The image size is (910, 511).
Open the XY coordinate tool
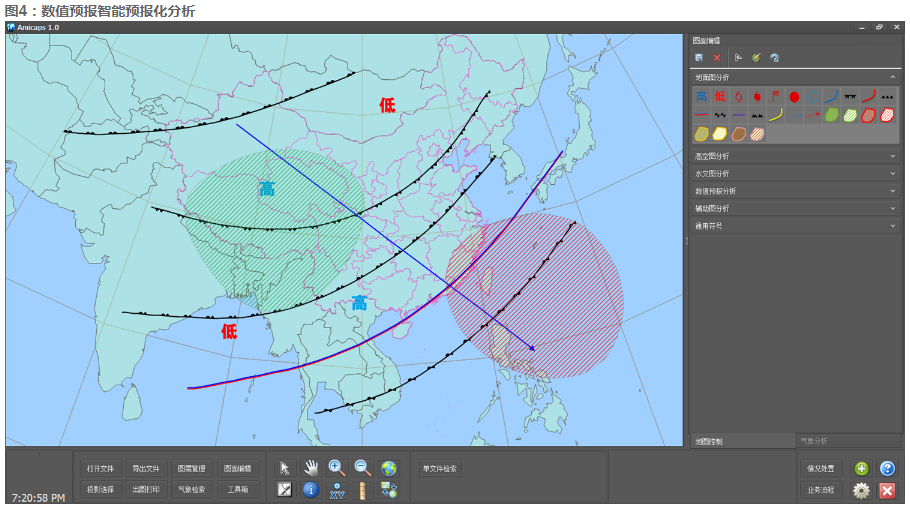(337, 490)
